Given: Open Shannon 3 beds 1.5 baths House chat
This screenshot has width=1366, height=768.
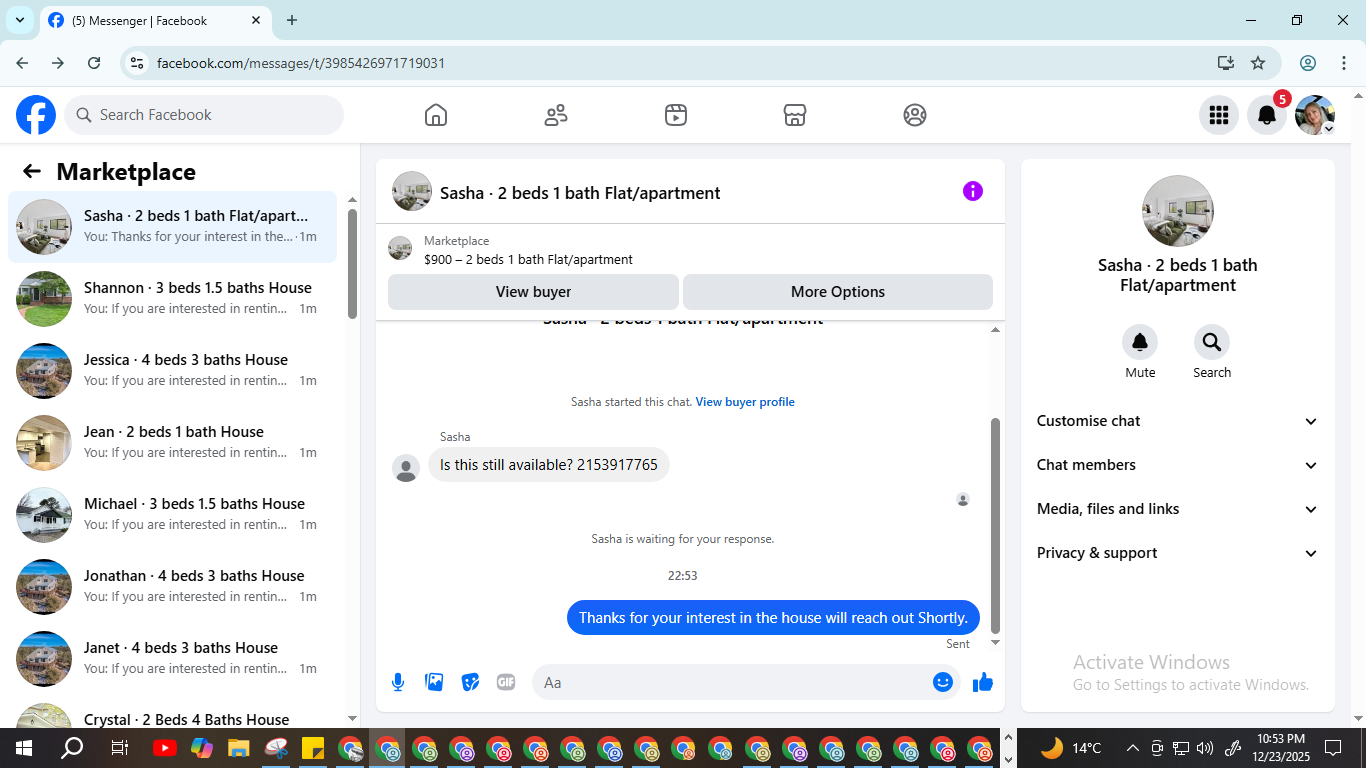Looking at the screenshot, I should pyautogui.click(x=172, y=299).
